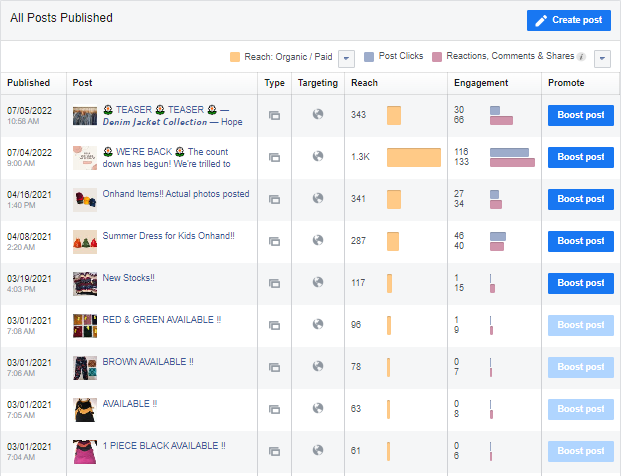
Task: Click disabled Boost post for BROWN AVAILABLE
Action: point(581,367)
